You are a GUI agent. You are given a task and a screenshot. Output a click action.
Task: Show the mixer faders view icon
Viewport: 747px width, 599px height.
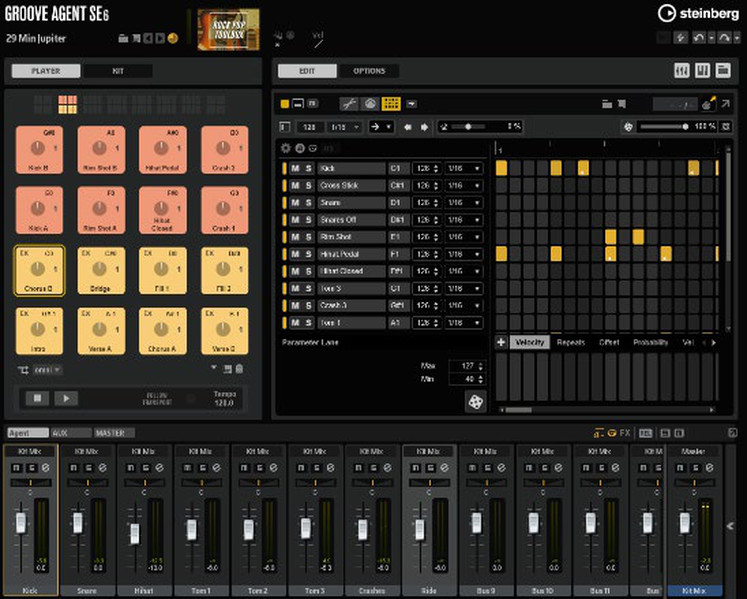click(682, 71)
